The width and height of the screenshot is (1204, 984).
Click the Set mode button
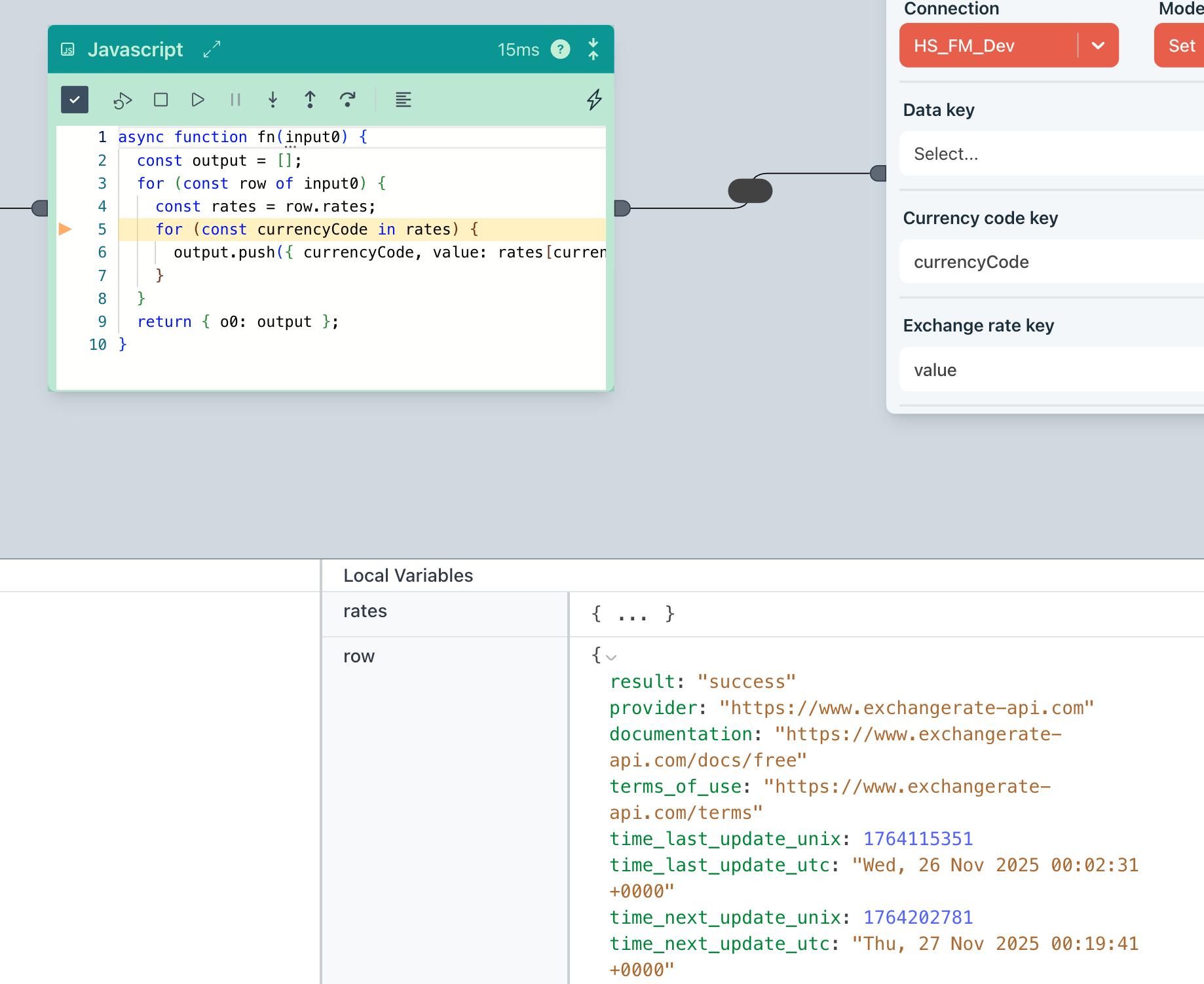pos(1181,45)
